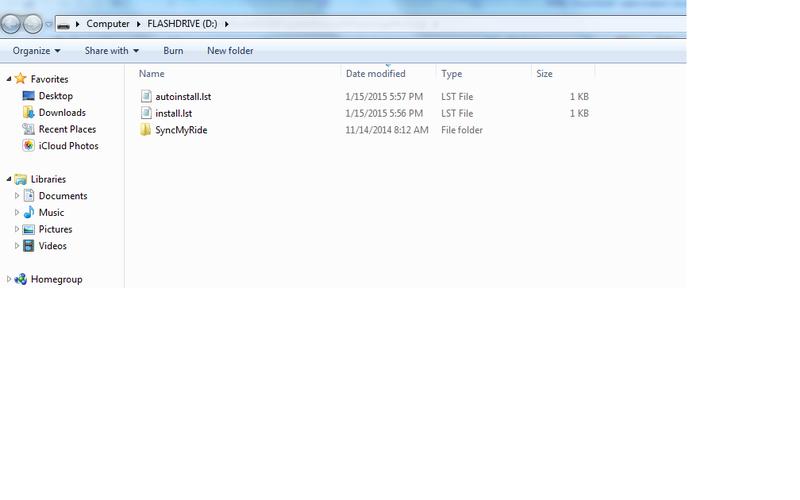Click the Desktop icon in the sidebar
The height and width of the screenshot is (500, 800).
coord(29,96)
